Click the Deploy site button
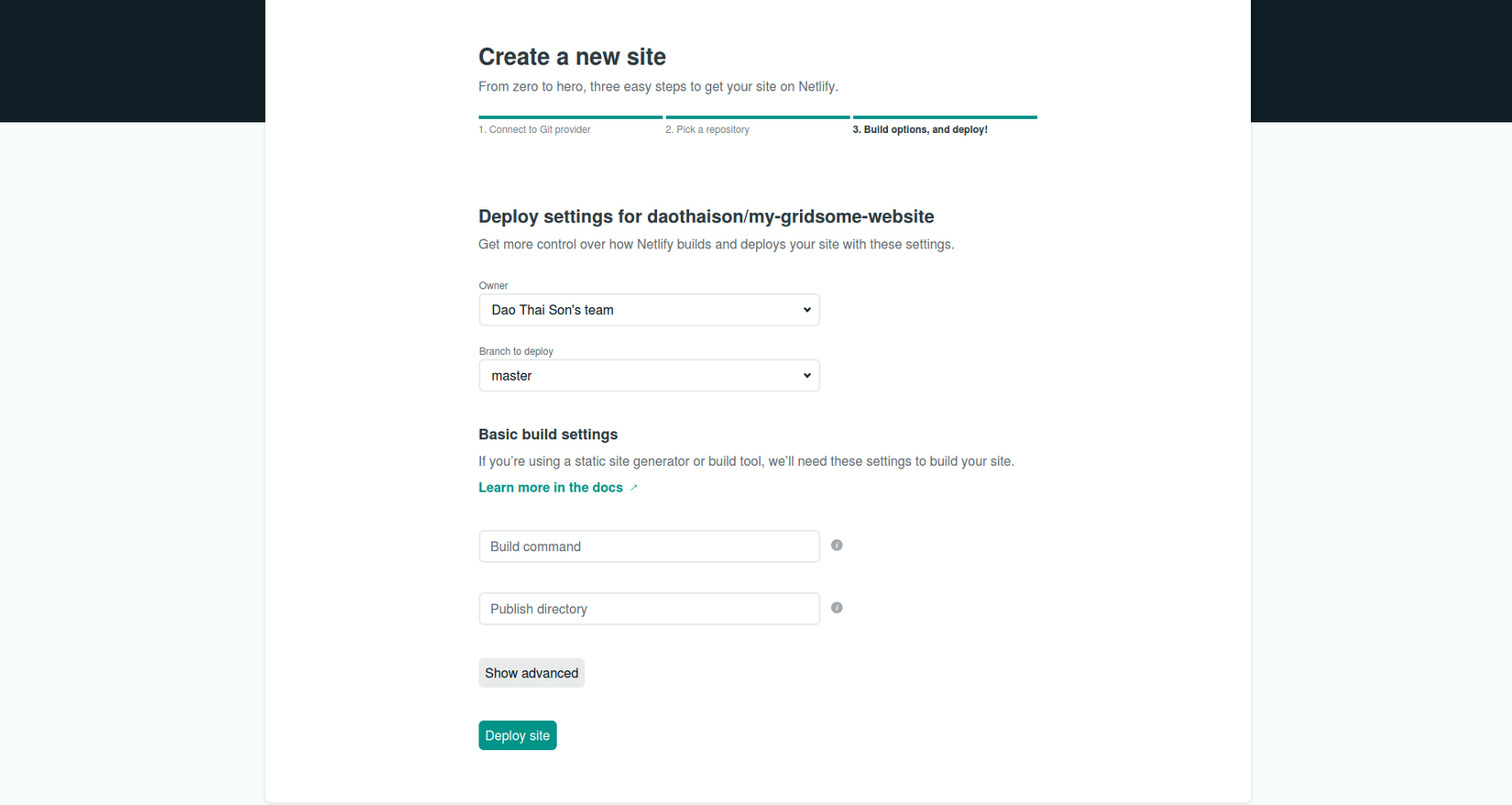Viewport: 1512px width, 805px height. pyautogui.click(x=517, y=735)
